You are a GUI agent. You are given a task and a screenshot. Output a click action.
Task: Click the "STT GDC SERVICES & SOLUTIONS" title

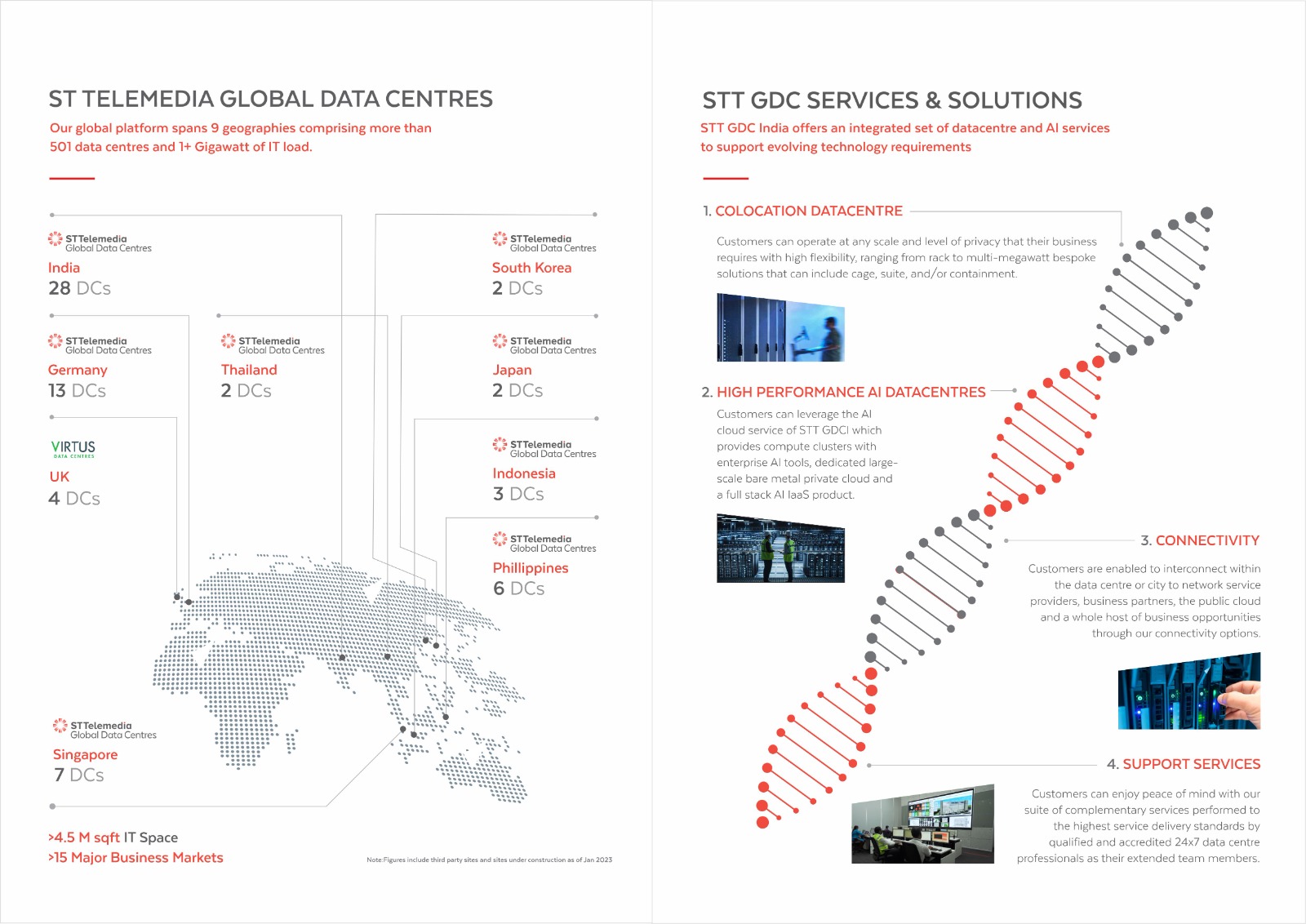[891, 100]
